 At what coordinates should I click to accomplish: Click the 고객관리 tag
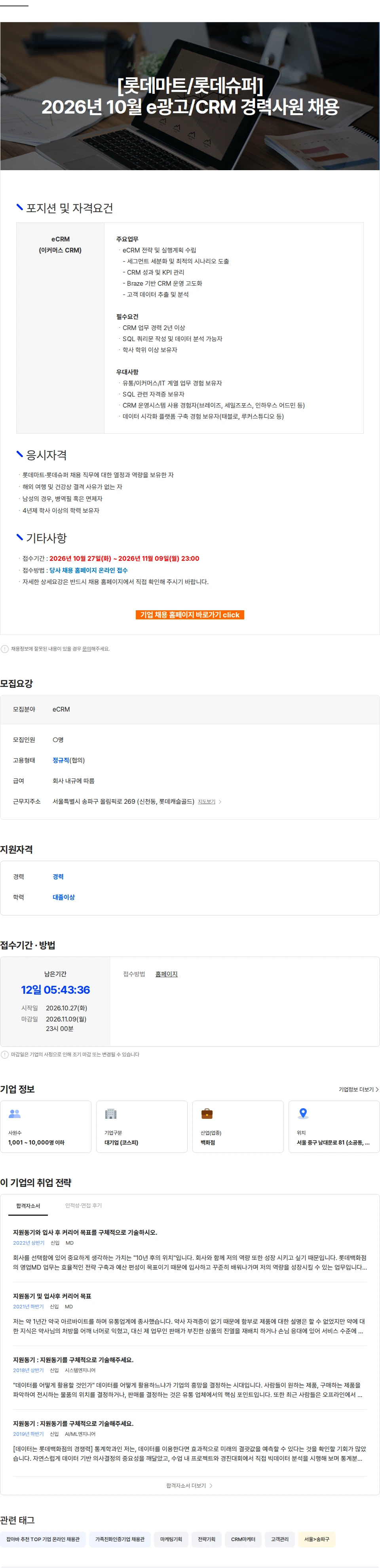(x=279, y=1540)
